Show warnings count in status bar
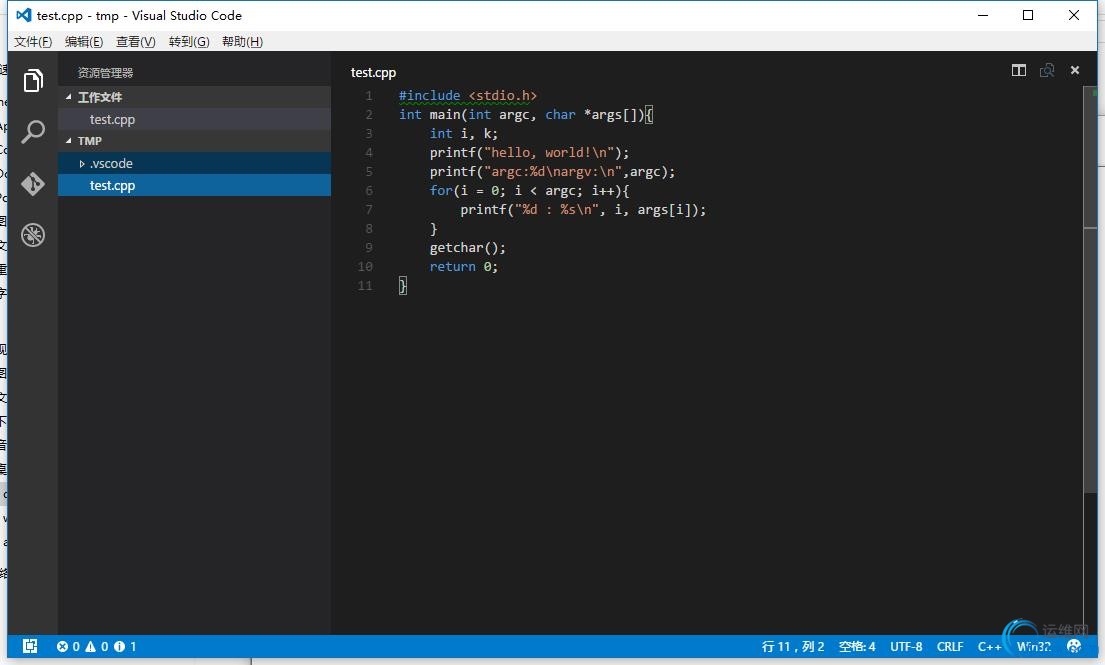This screenshot has width=1105, height=665. pyautogui.click(x=97, y=646)
